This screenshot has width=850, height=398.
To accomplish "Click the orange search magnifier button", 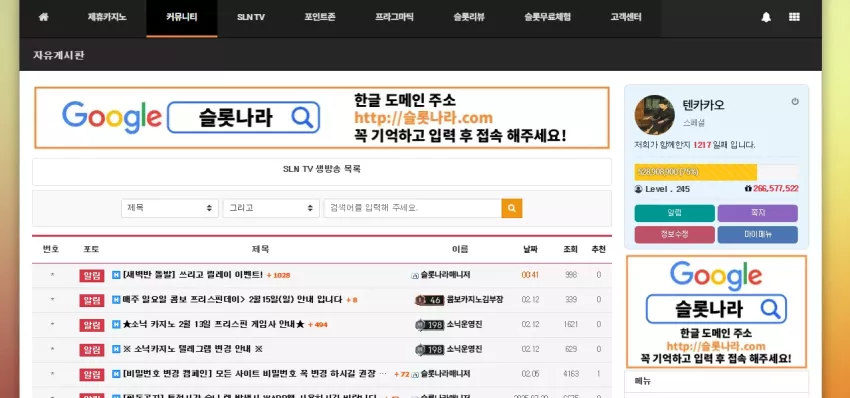I will (512, 208).
